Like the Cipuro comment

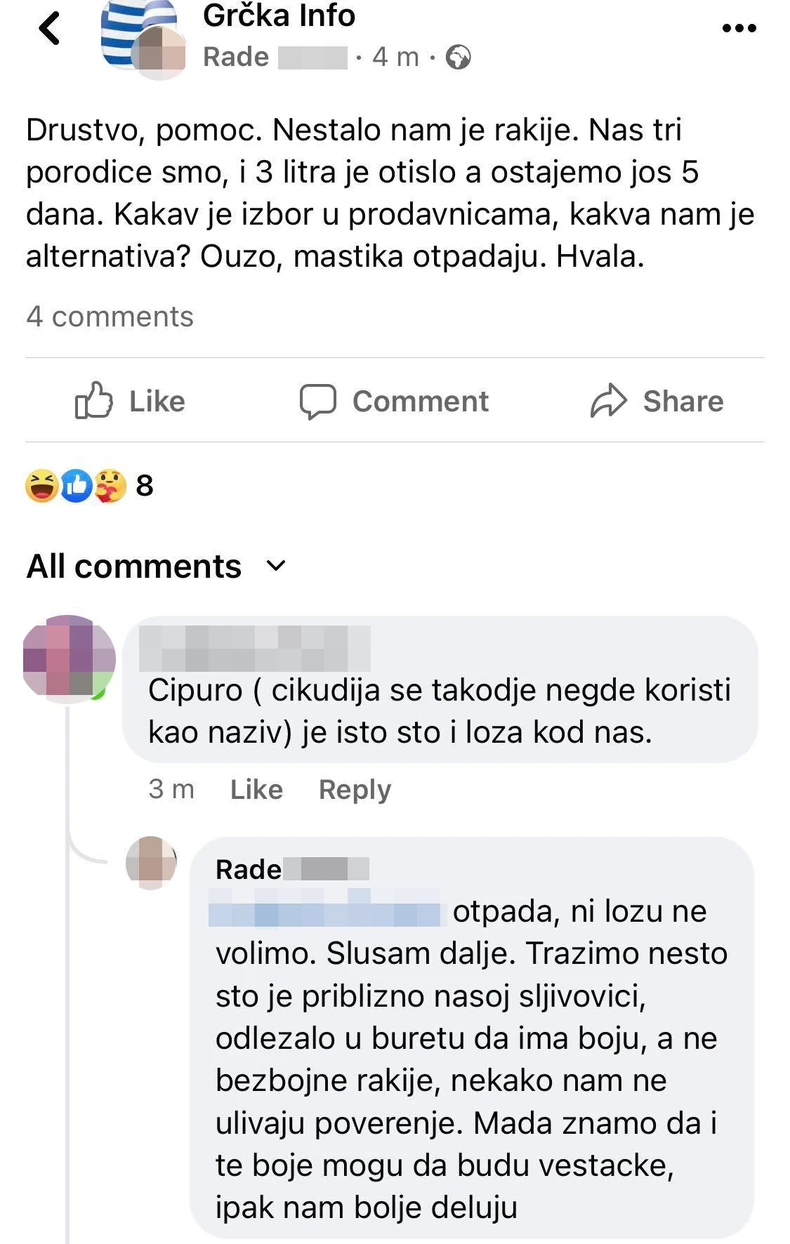pyautogui.click(x=256, y=789)
